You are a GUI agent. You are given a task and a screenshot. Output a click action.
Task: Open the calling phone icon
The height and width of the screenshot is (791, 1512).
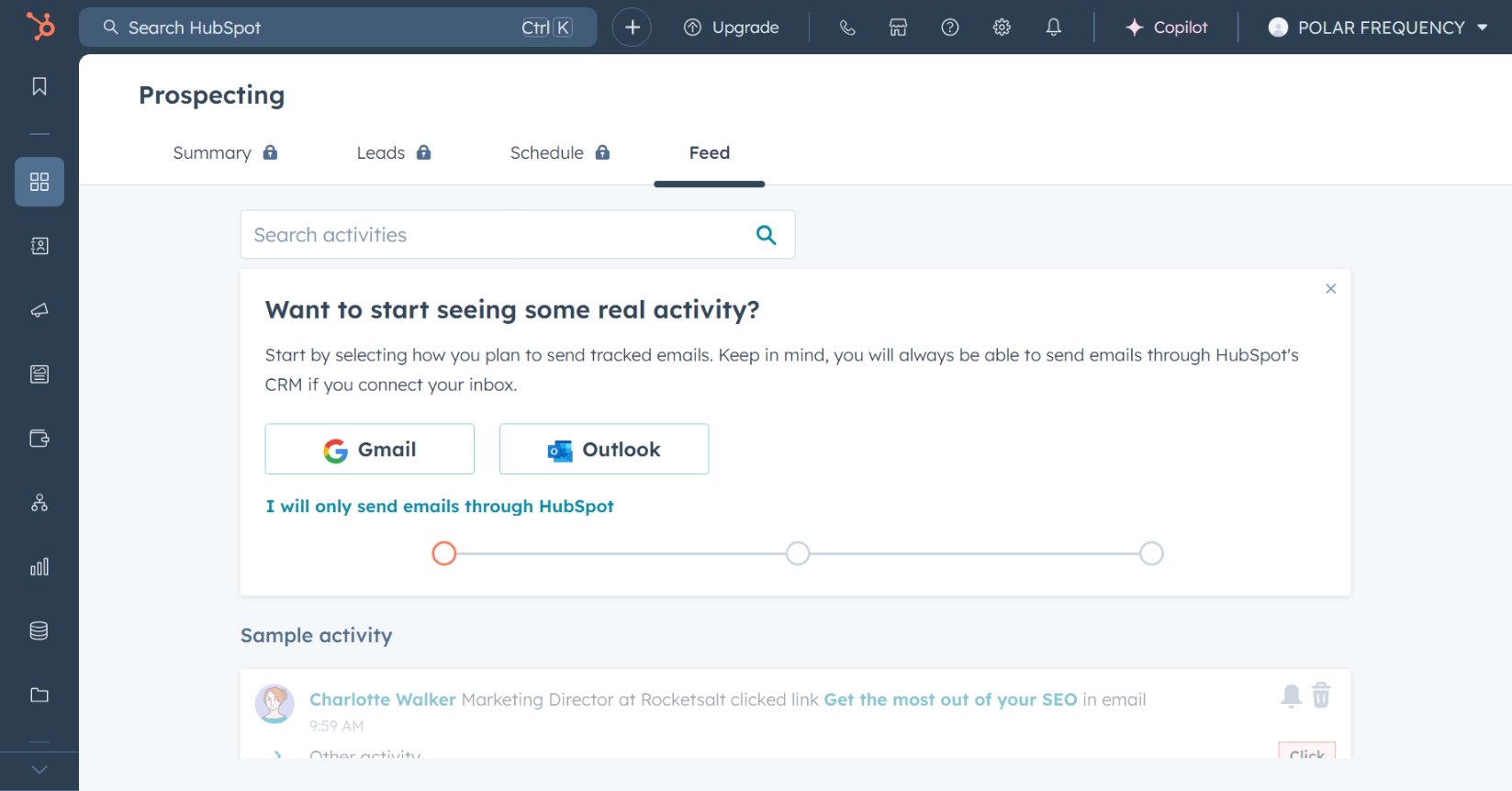click(x=847, y=28)
